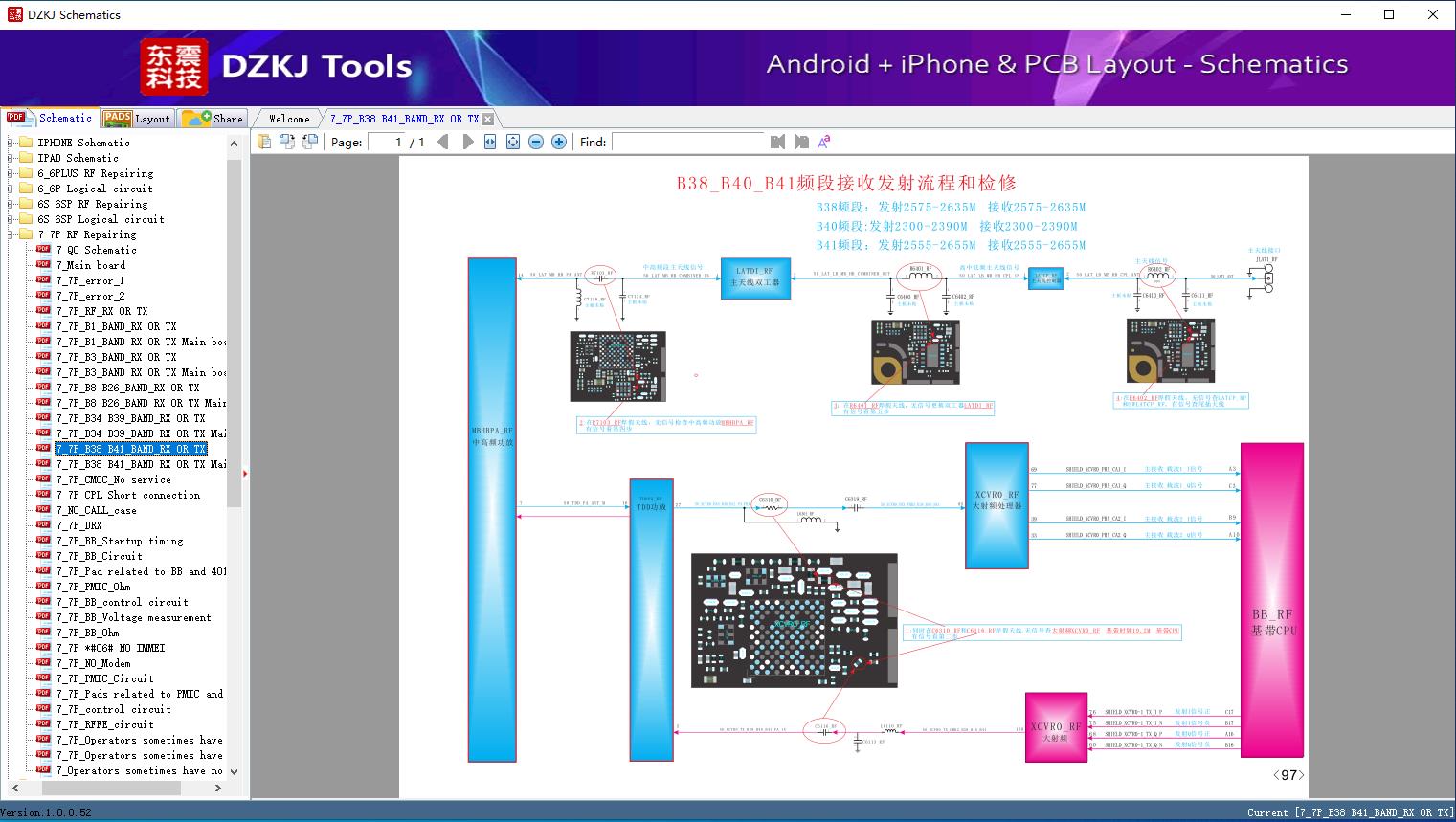Click the PDF icon beside 7_QC_Schematic
Image resolution: width=1456 pixels, height=822 pixels.
[43, 250]
